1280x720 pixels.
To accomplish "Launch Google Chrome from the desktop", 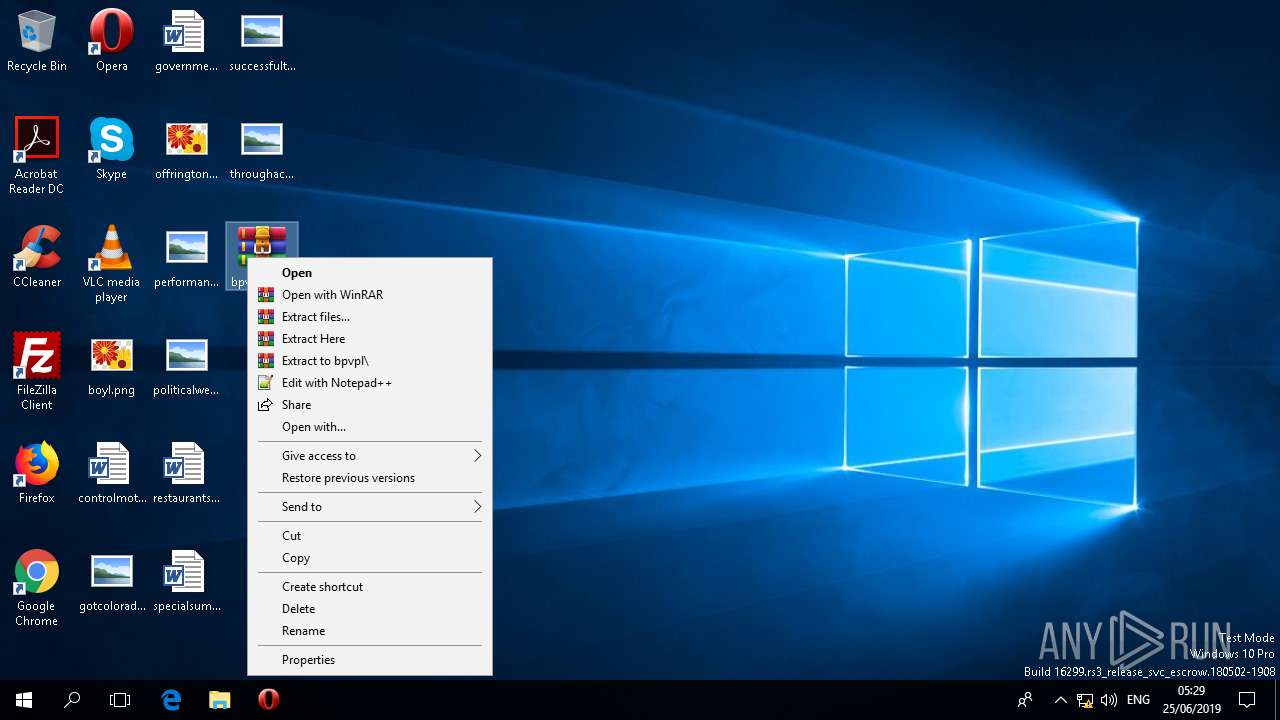I will [x=37, y=588].
